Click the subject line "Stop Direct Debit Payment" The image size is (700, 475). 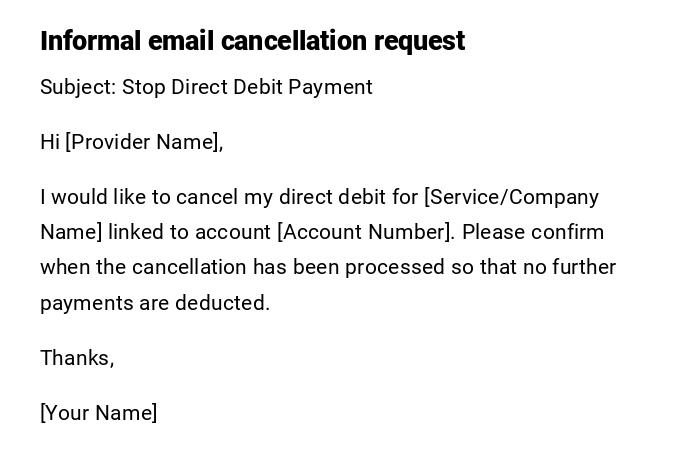coord(247,87)
